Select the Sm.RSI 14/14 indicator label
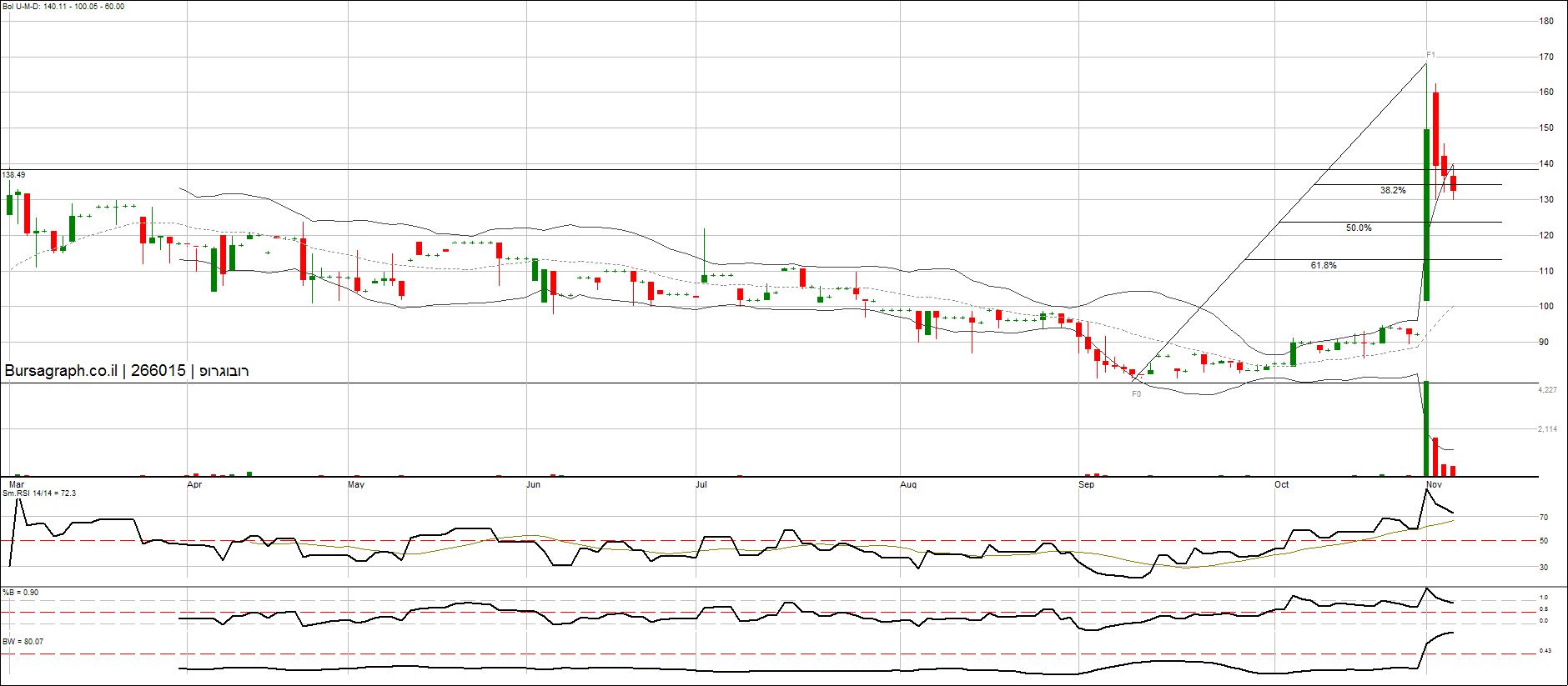The image size is (1568, 686). click(39, 493)
